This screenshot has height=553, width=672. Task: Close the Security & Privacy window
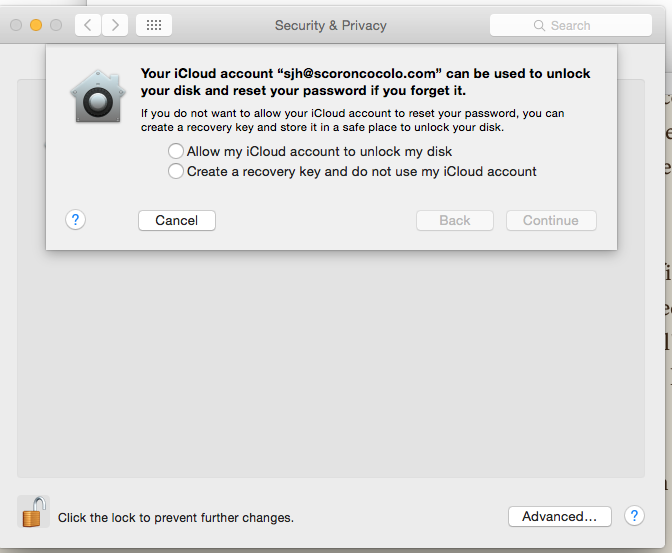coord(16,24)
